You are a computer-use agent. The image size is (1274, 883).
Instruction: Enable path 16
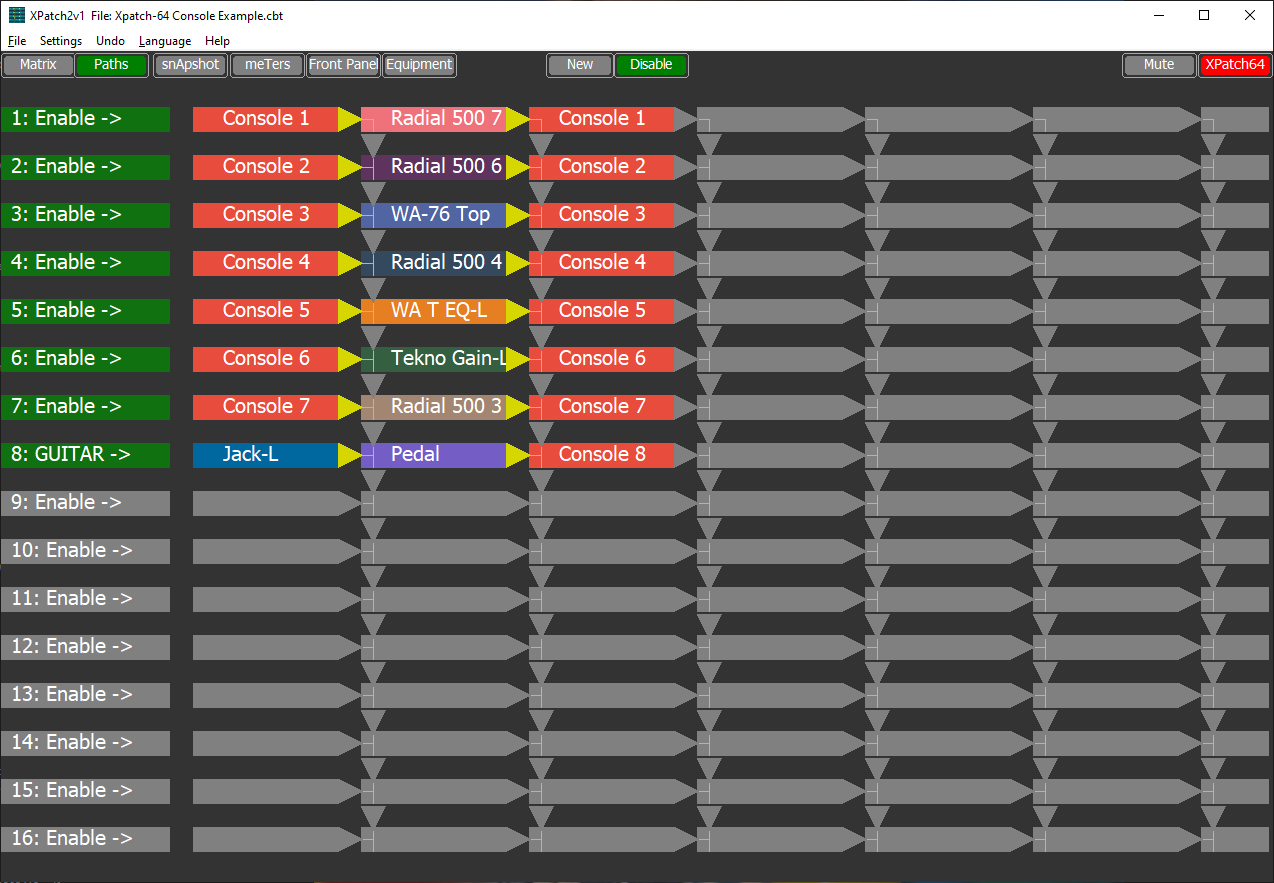click(85, 839)
